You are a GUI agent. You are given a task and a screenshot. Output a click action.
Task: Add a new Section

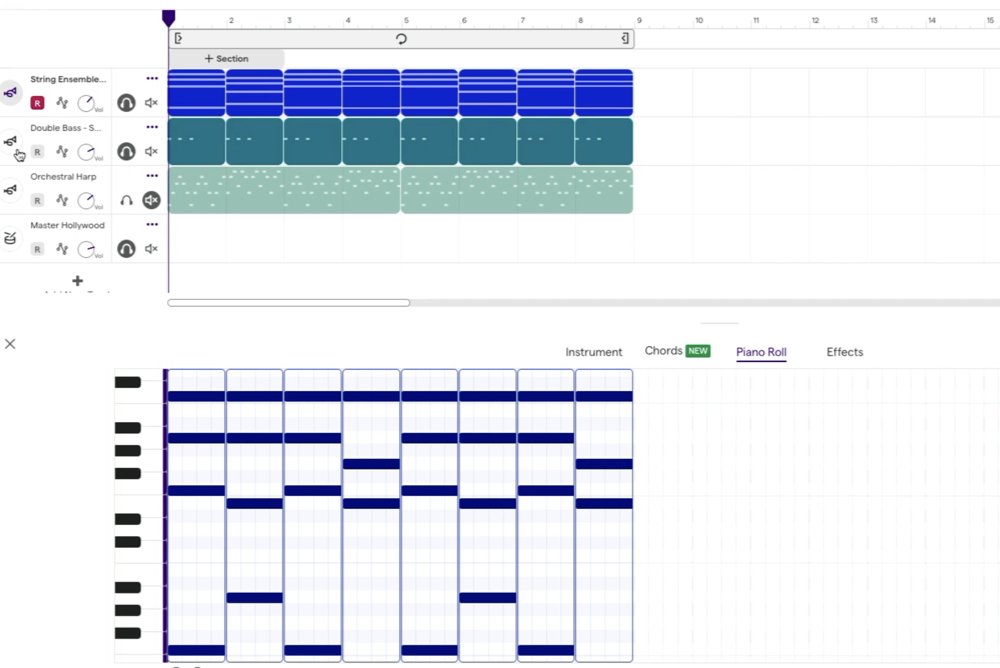tap(226, 59)
